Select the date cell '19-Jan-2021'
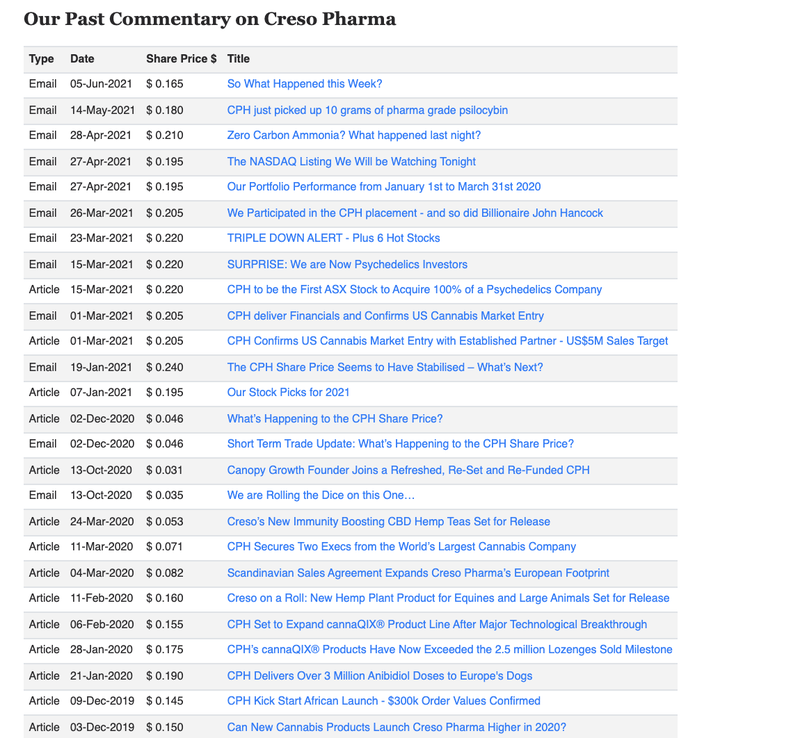This screenshot has height=738, width=800. click(101, 368)
